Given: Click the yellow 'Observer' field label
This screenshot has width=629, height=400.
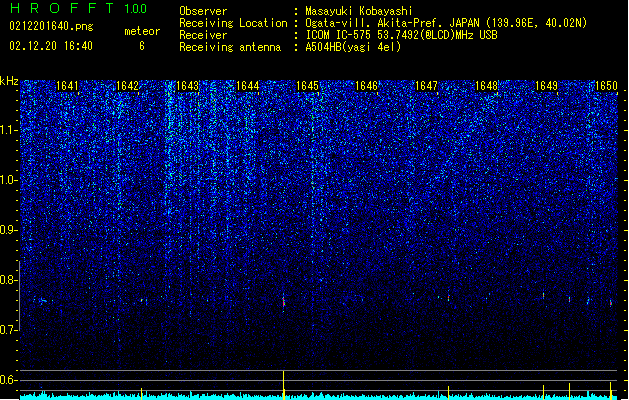Looking at the screenshot, I should click(x=203, y=11).
